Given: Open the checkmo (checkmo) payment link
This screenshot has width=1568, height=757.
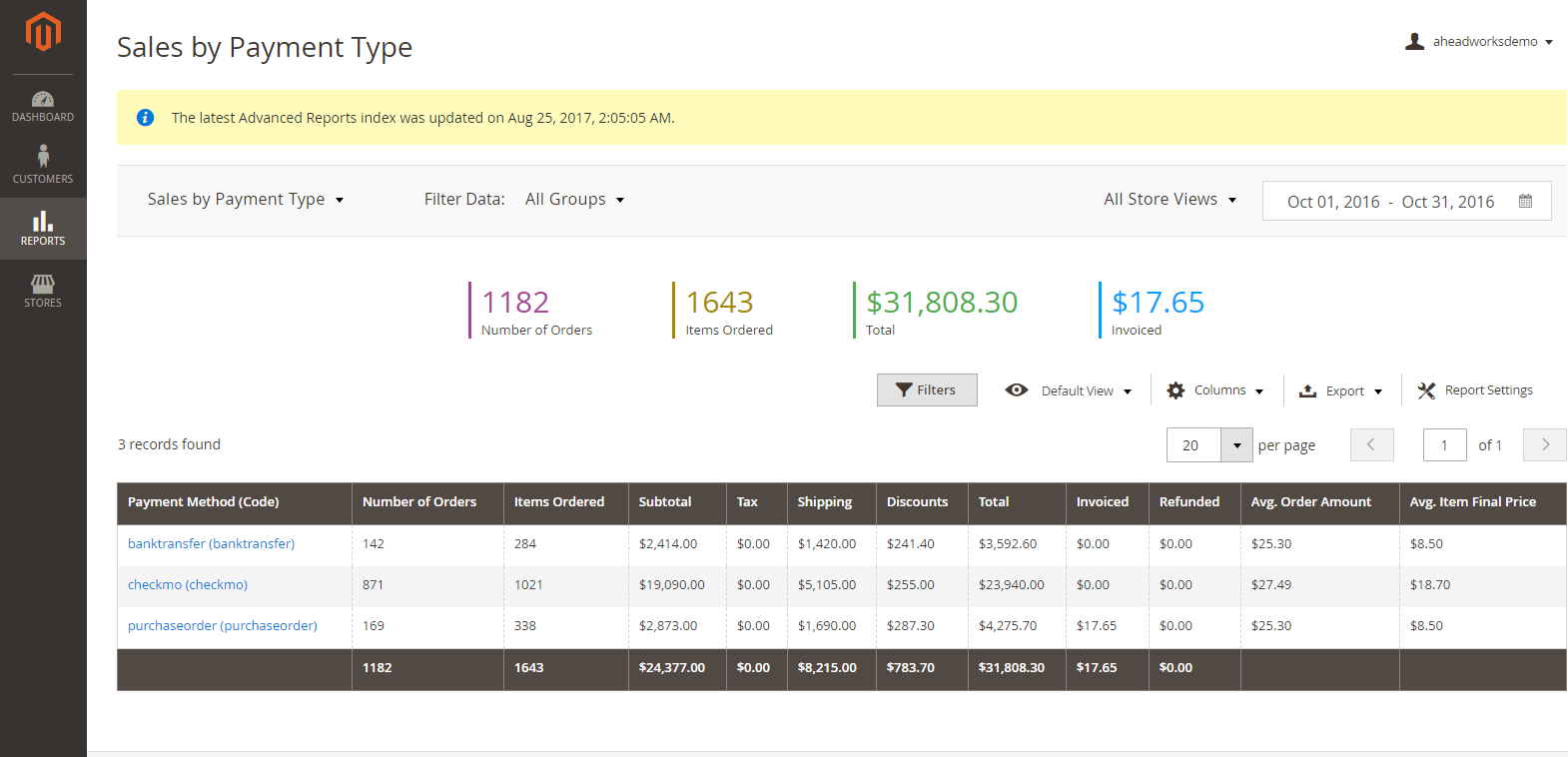Looking at the screenshot, I should (188, 585).
